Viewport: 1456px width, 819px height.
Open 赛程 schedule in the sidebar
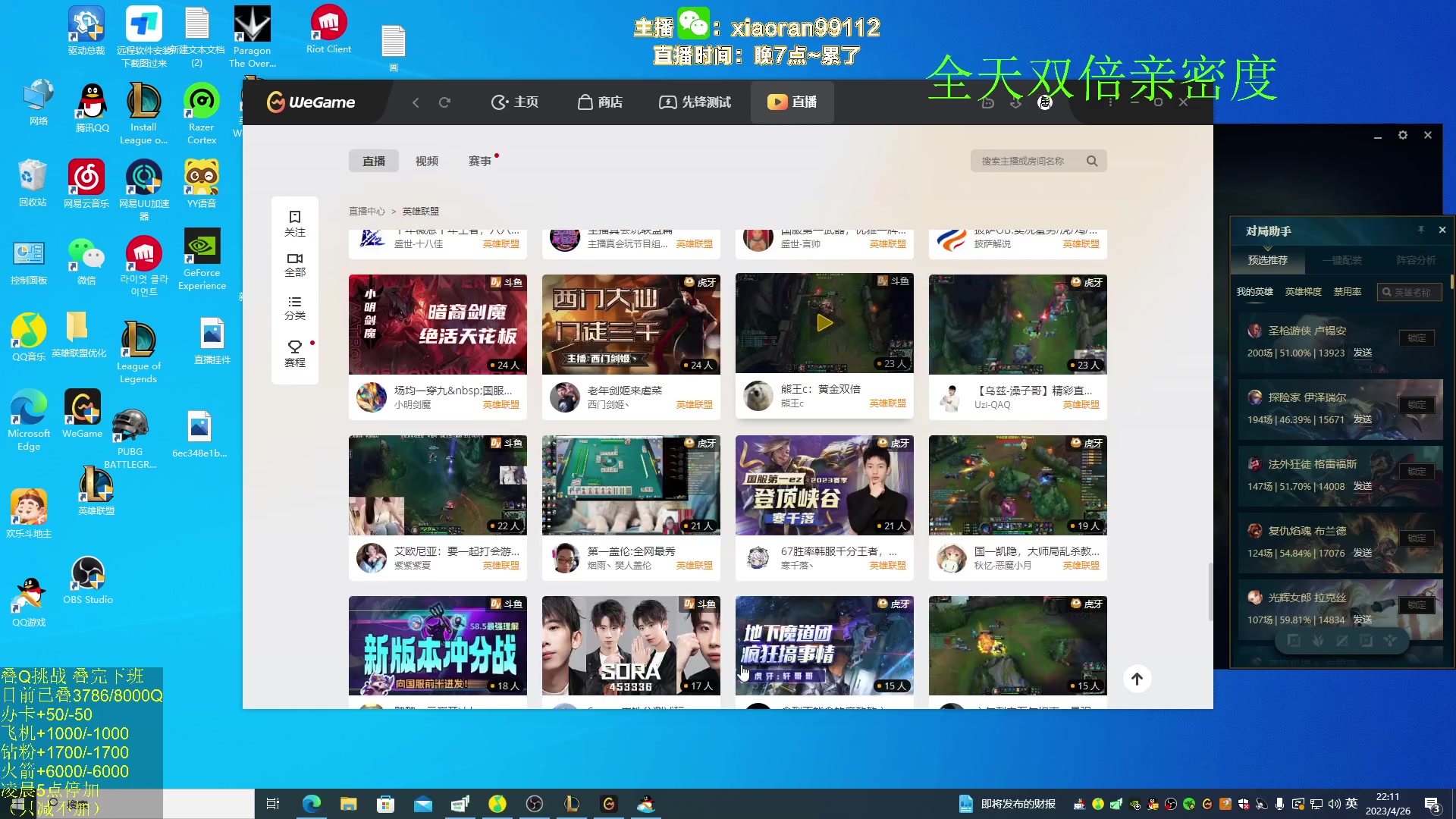[x=295, y=353]
